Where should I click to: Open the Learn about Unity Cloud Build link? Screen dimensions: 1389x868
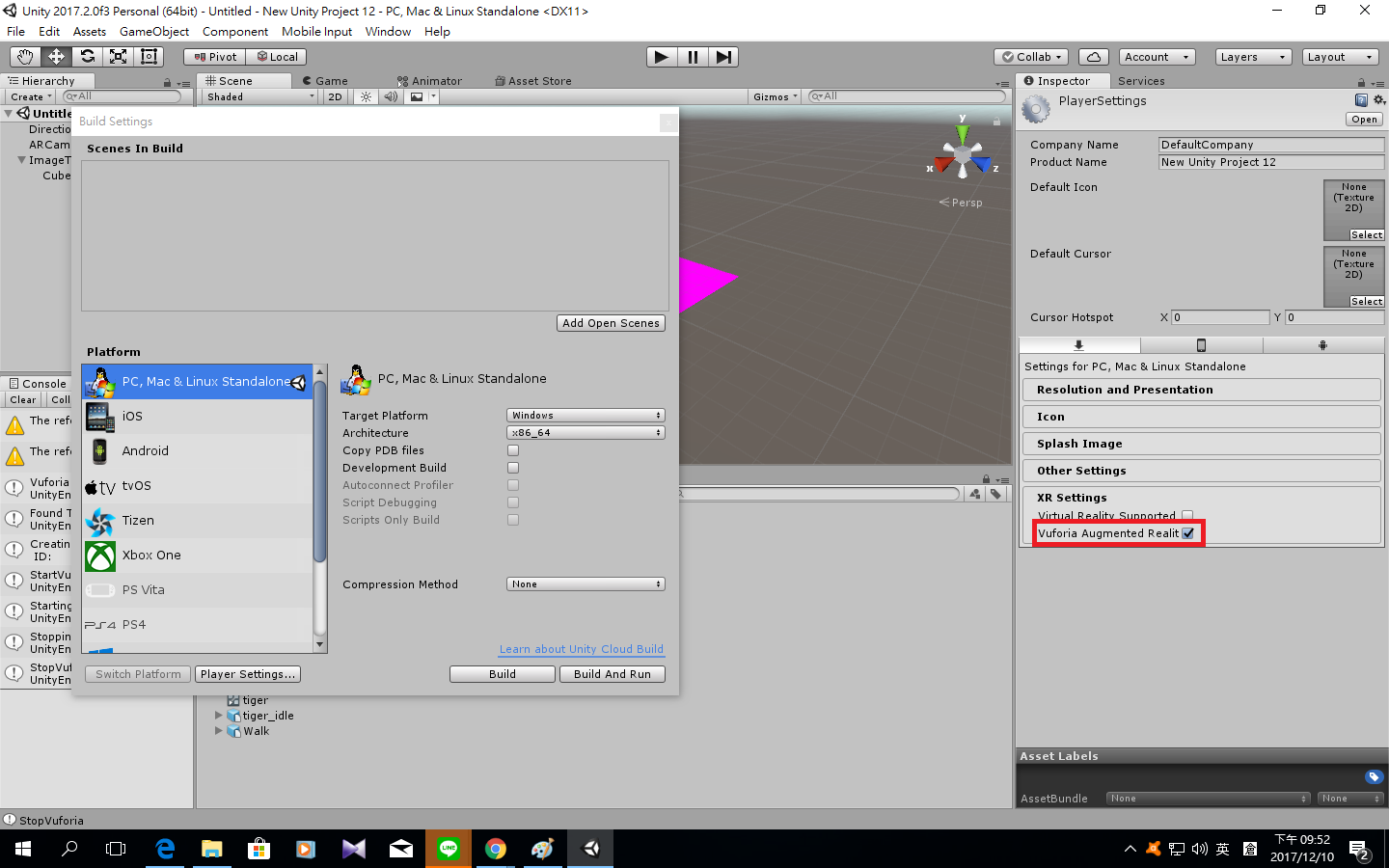581,649
